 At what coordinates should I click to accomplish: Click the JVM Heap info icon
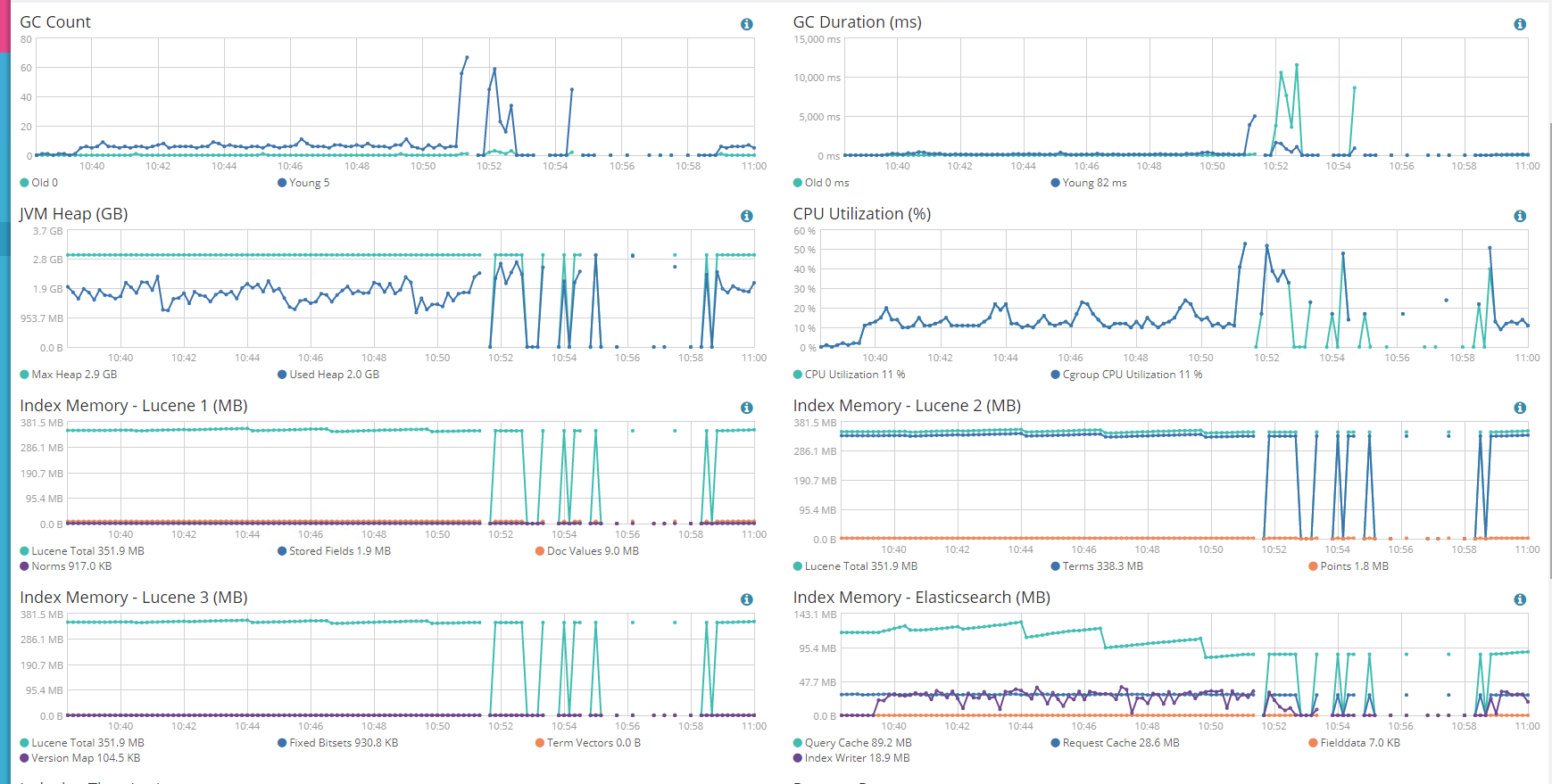[x=747, y=216]
